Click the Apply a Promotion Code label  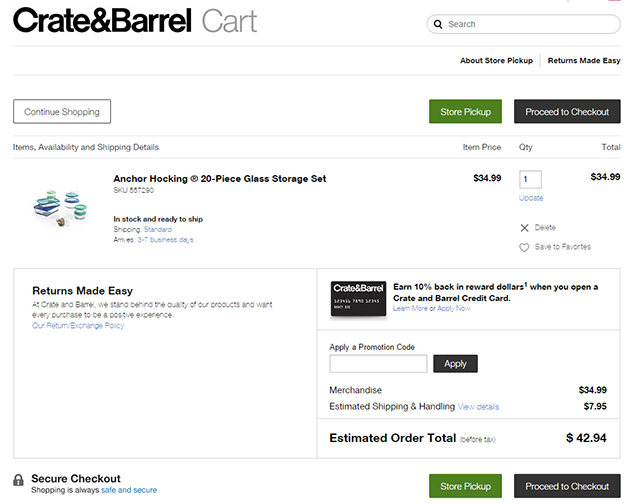[372, 347]
